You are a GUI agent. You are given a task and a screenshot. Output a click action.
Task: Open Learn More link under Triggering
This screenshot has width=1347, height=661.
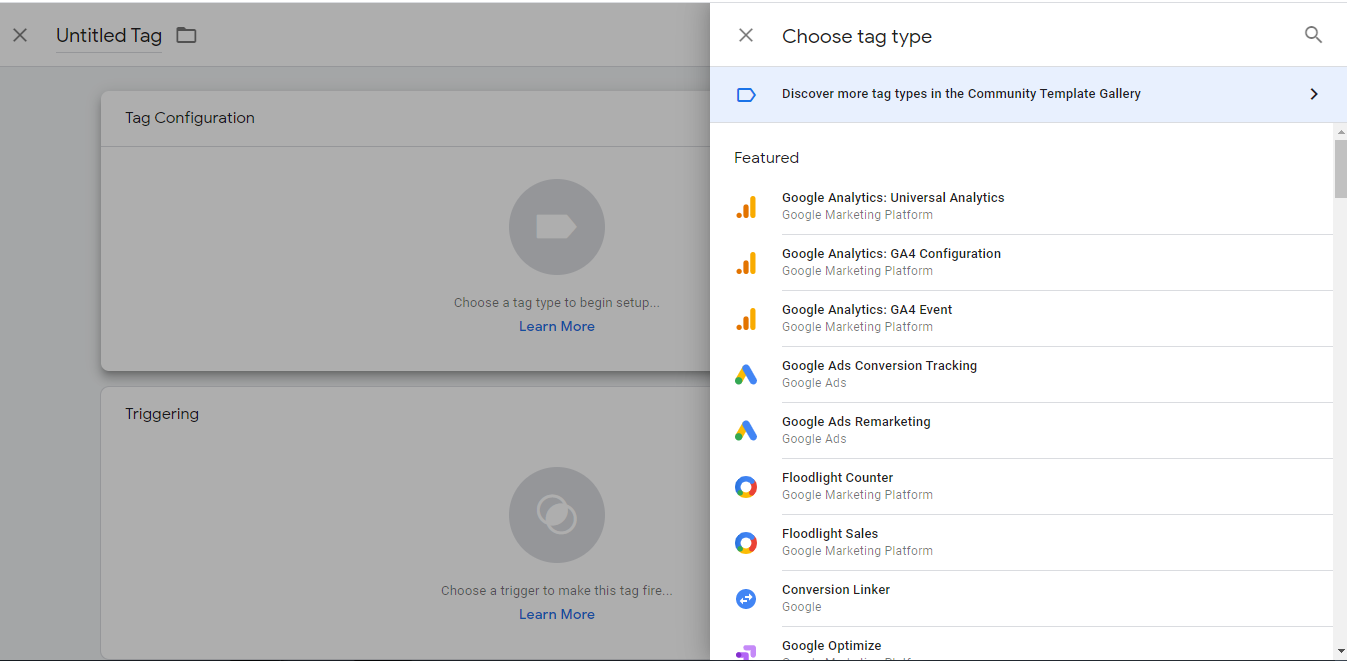coord(557,615)
